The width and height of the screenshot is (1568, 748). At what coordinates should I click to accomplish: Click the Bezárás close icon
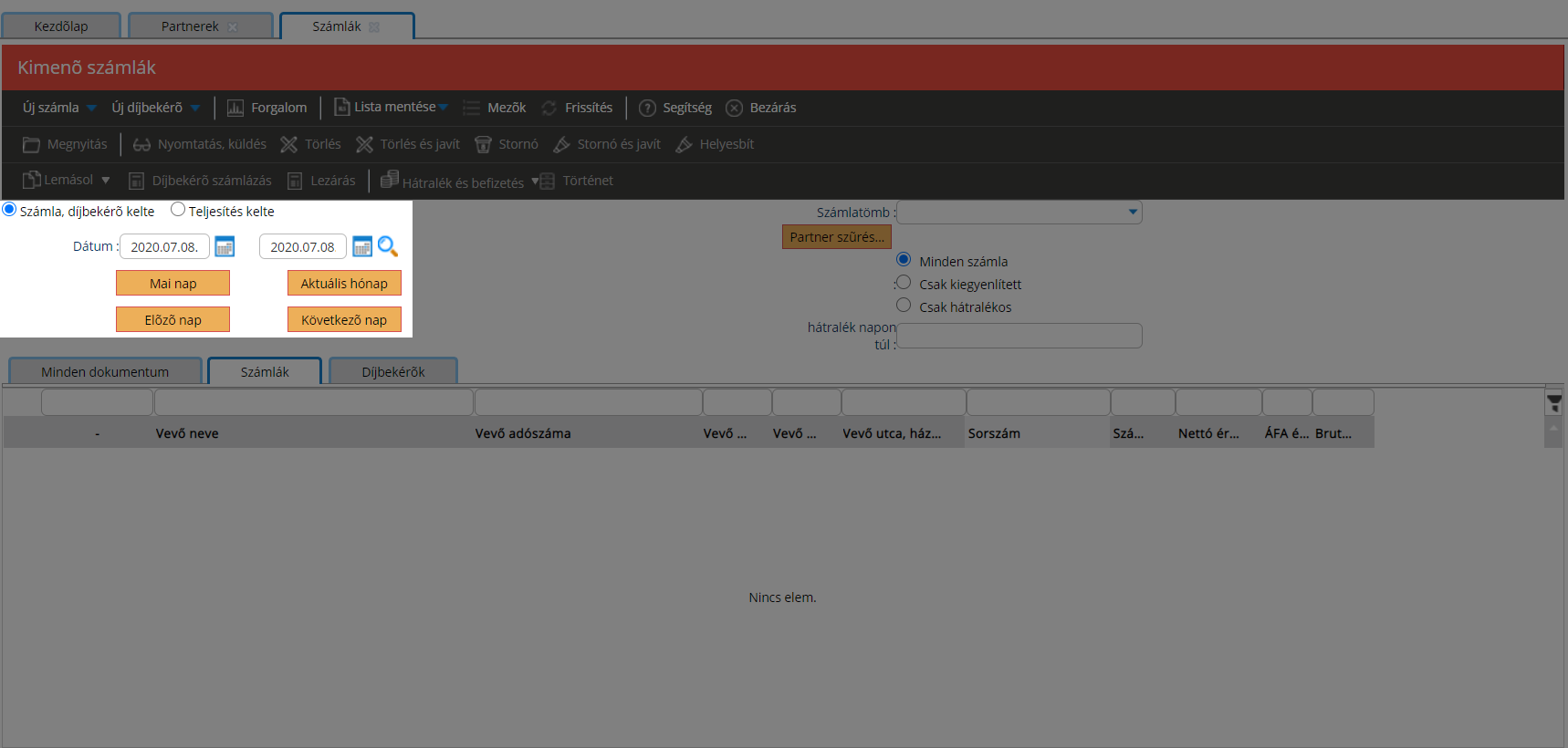pyautogui.click(x=734, y=108)
